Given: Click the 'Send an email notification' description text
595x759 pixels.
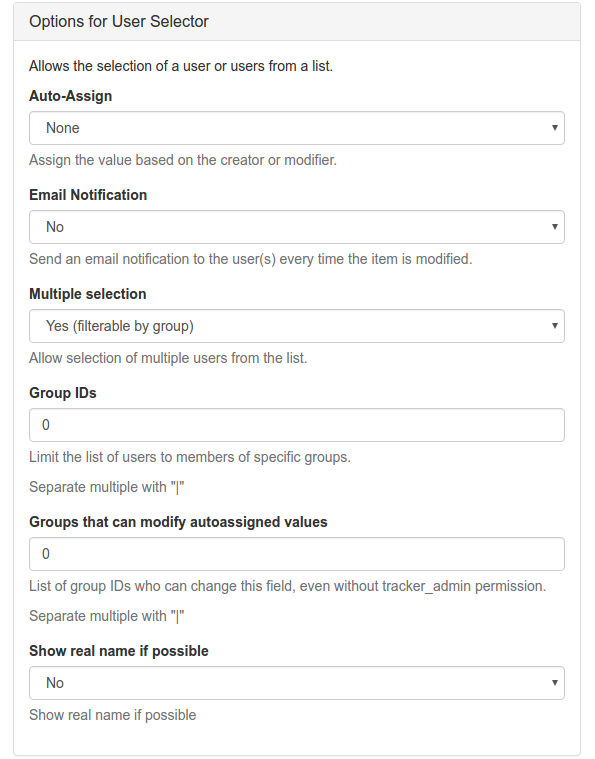Looking at the screenshot, I should point(250,259).
